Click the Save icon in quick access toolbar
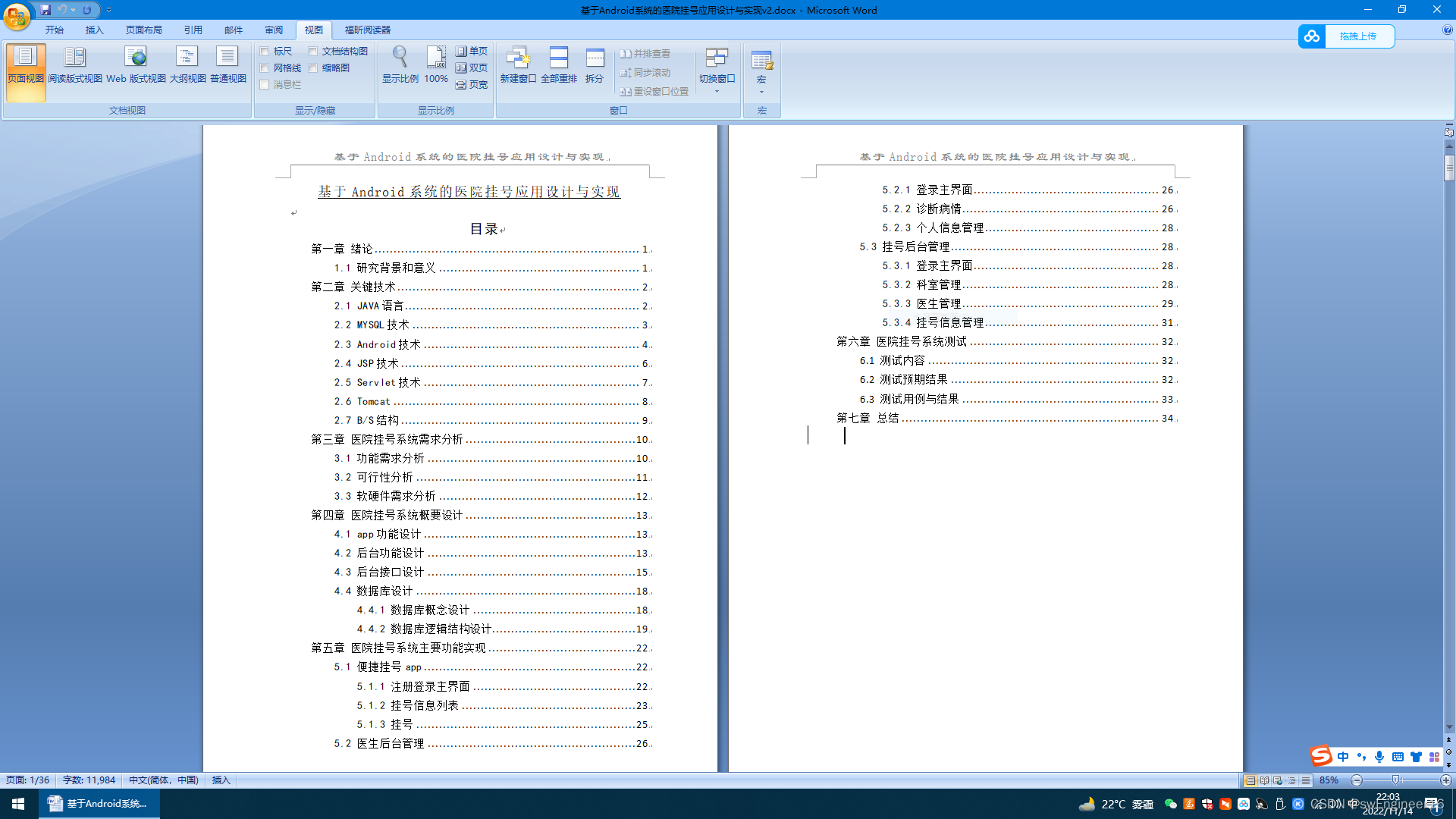This screenshot has height=819, width=1456. [x=45, y=10]
